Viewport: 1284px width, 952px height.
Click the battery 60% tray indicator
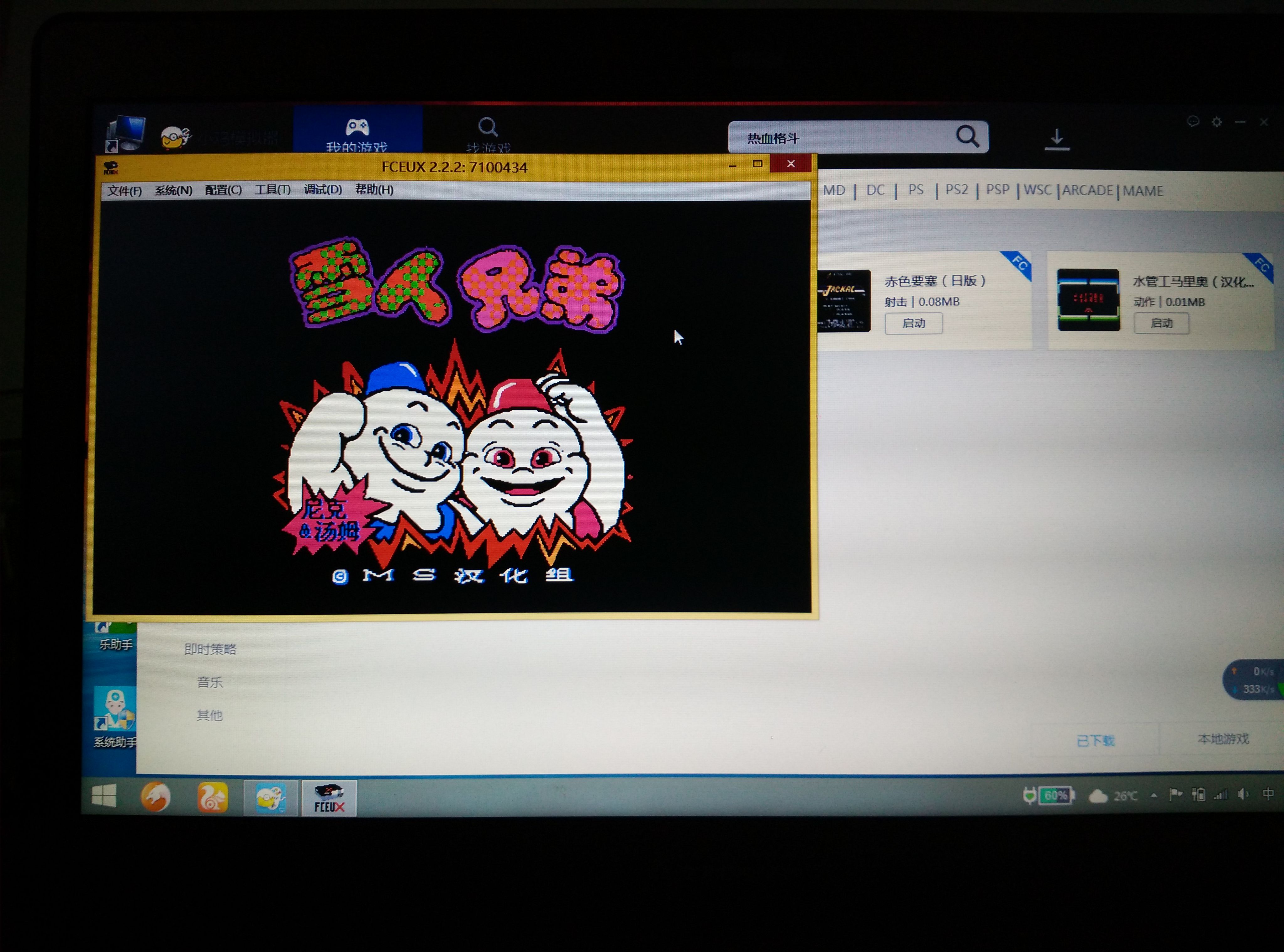[x=1056, y=796]
